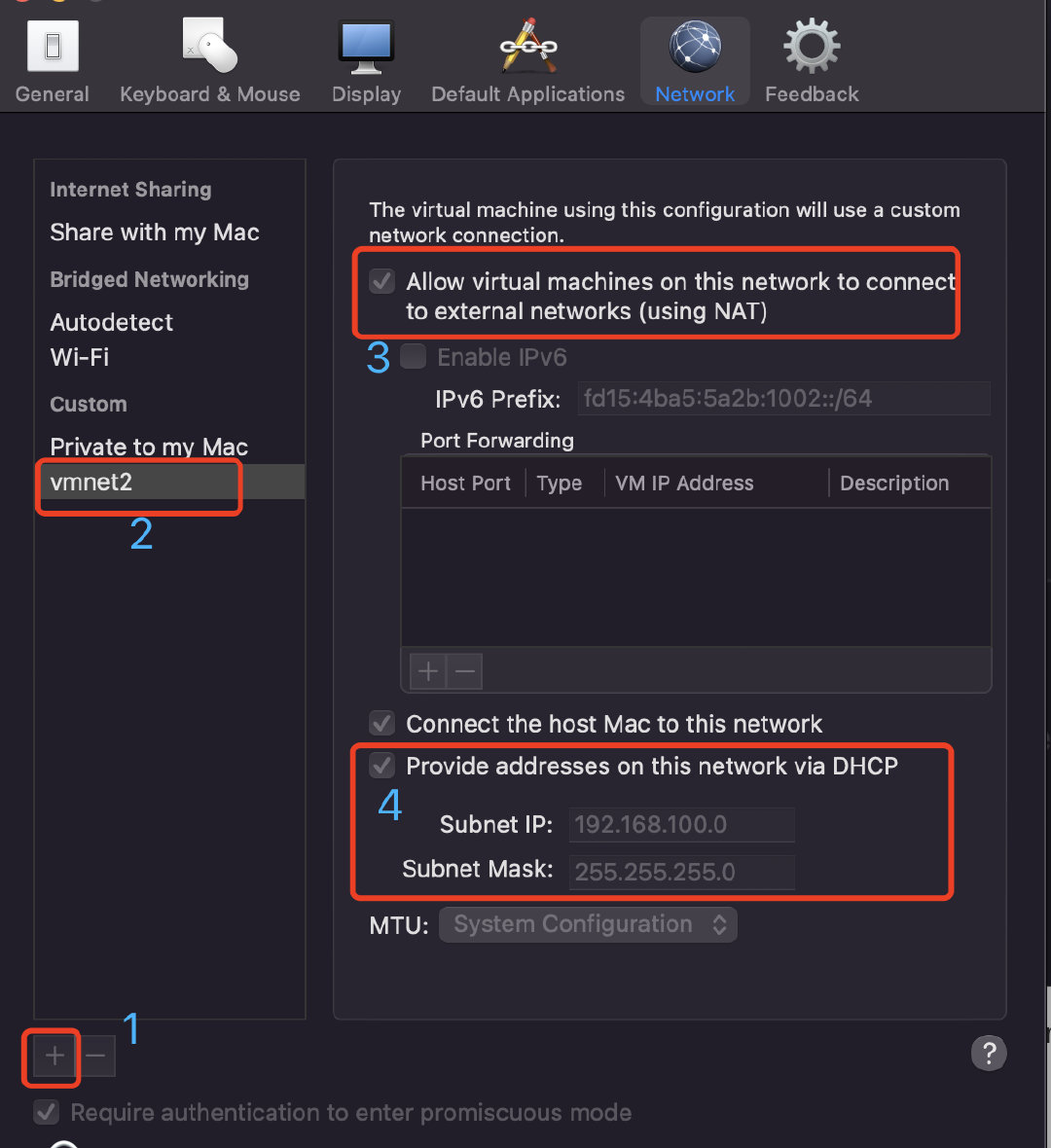Viewport: 1051px width, 1148px height.
Task: Click the Type column header
Action: click(559, 484)
